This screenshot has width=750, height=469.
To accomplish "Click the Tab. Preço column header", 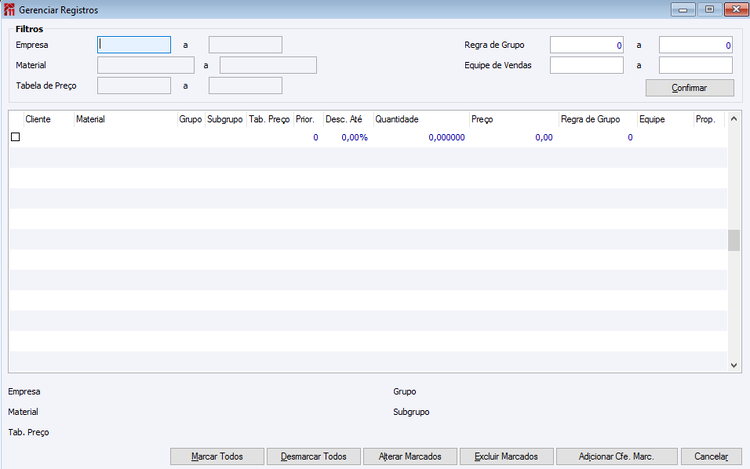I will click(x=270, y=120).
